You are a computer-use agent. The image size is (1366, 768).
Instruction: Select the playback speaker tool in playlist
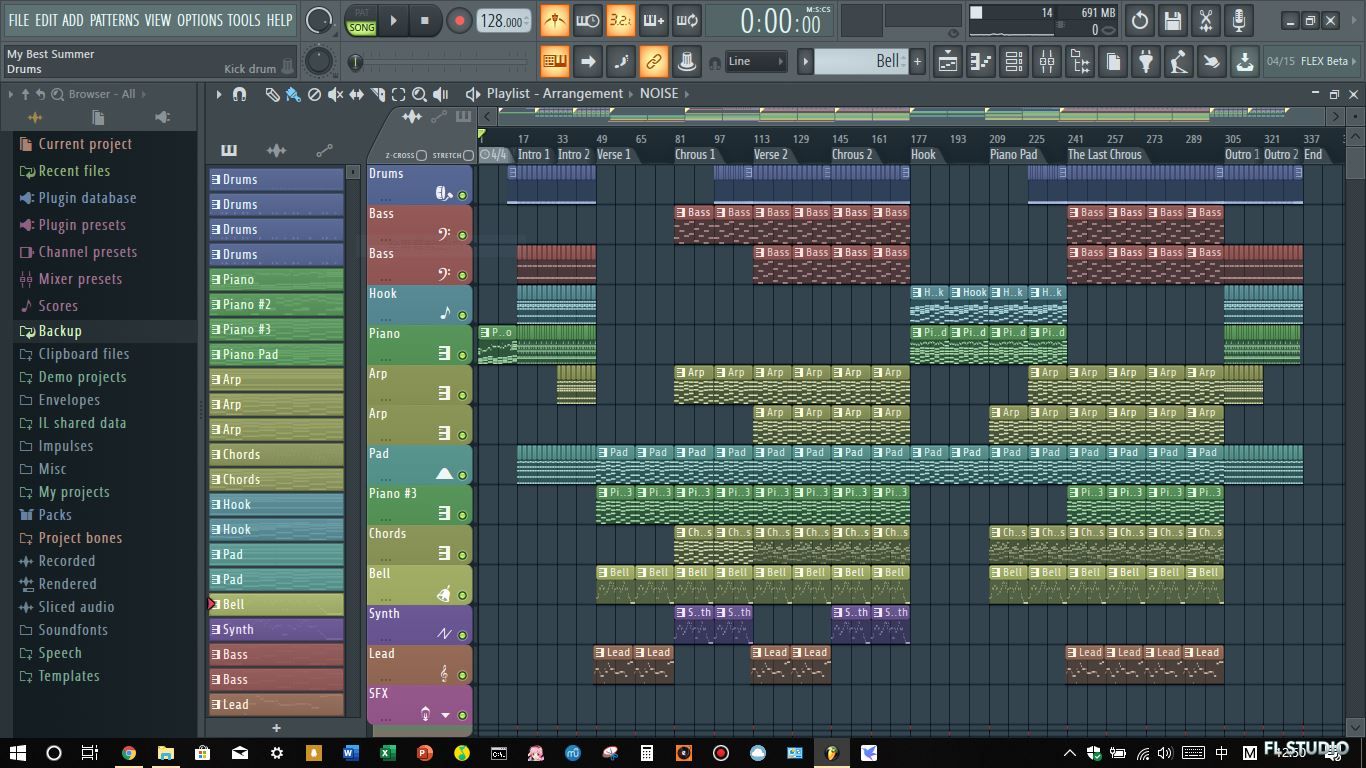coord(440,94)
